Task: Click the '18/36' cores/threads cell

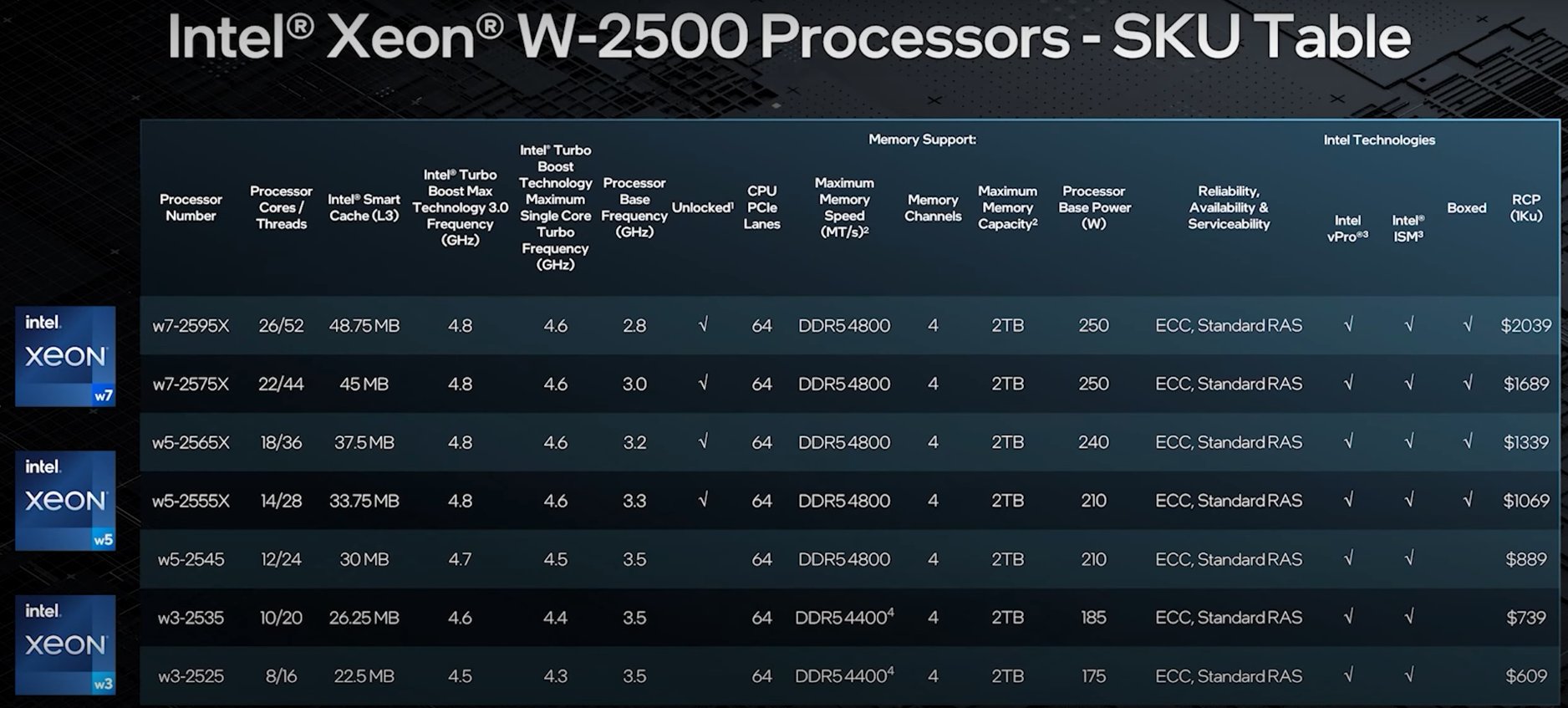Action: [x=281, y=442]
